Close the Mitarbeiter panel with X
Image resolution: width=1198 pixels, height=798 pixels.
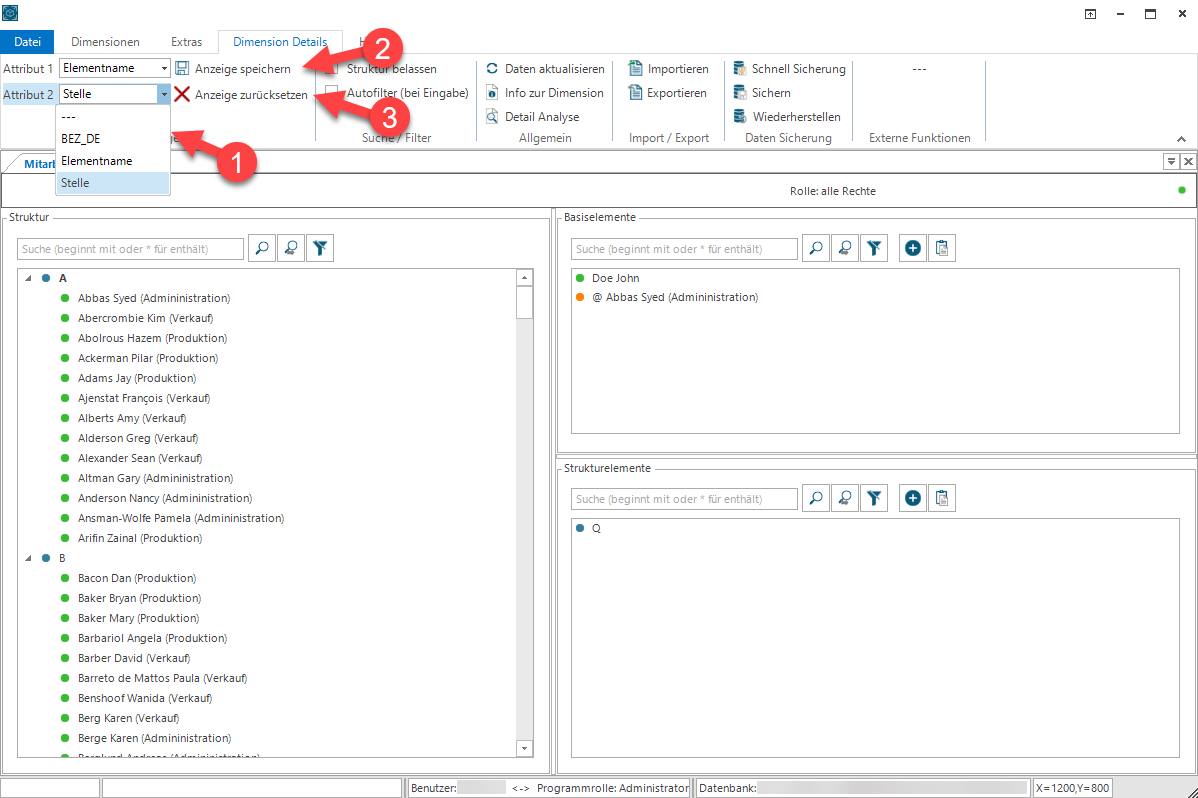(1188, 161)
